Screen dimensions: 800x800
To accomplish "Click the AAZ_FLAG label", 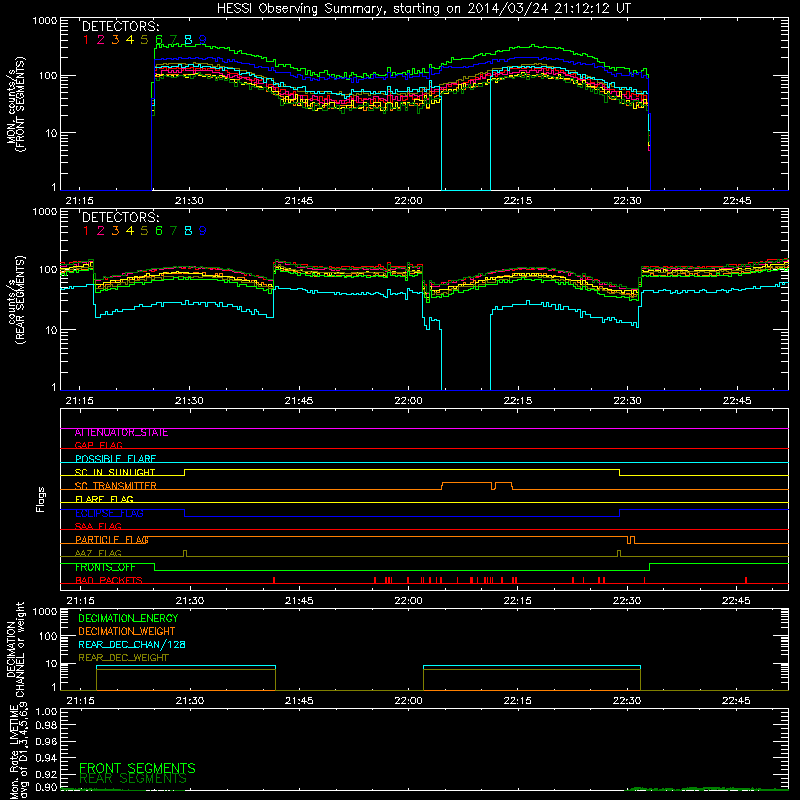I will [x=98, y=553].
